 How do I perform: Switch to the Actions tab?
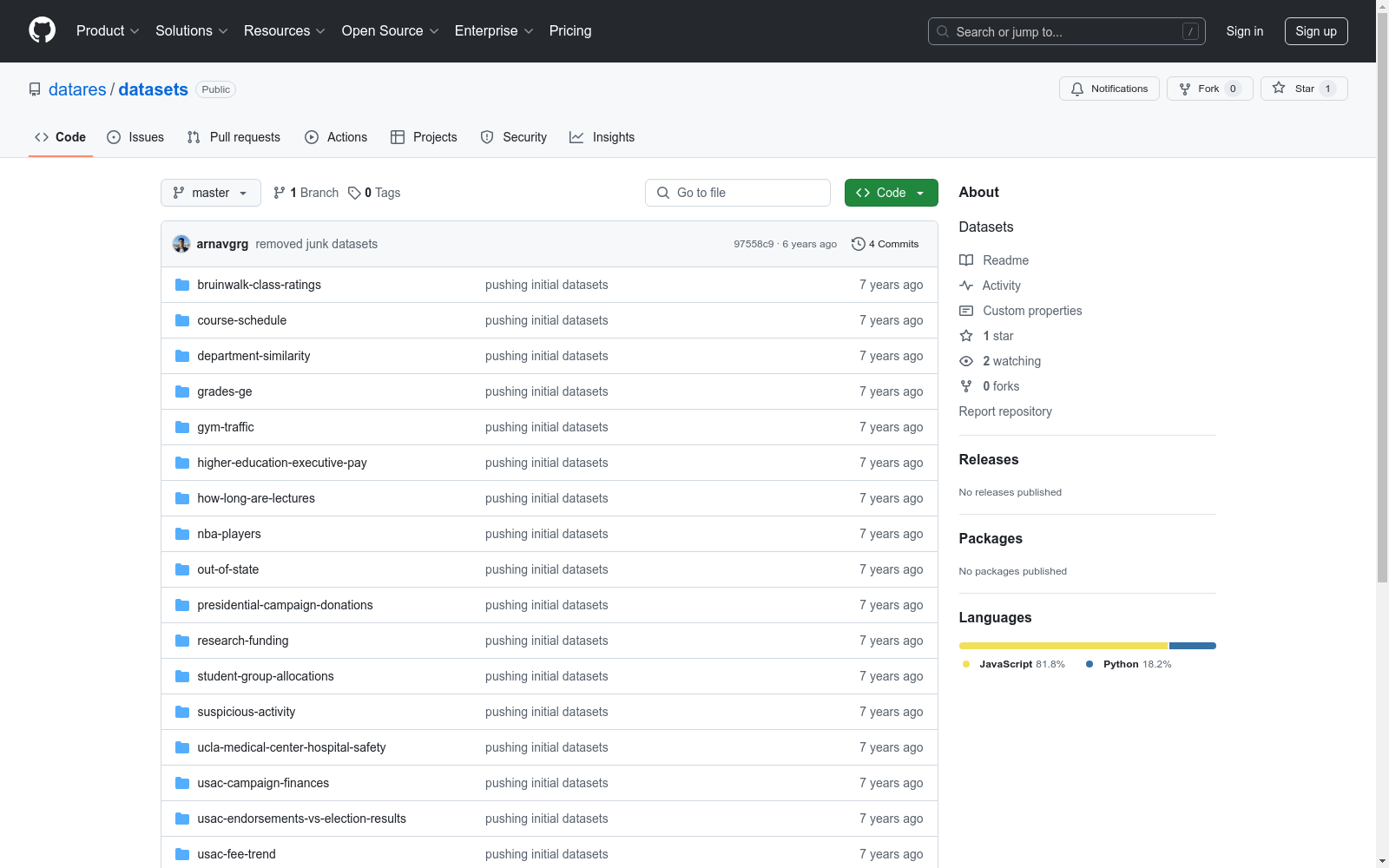pyautogui.click(x=336, y=137)
